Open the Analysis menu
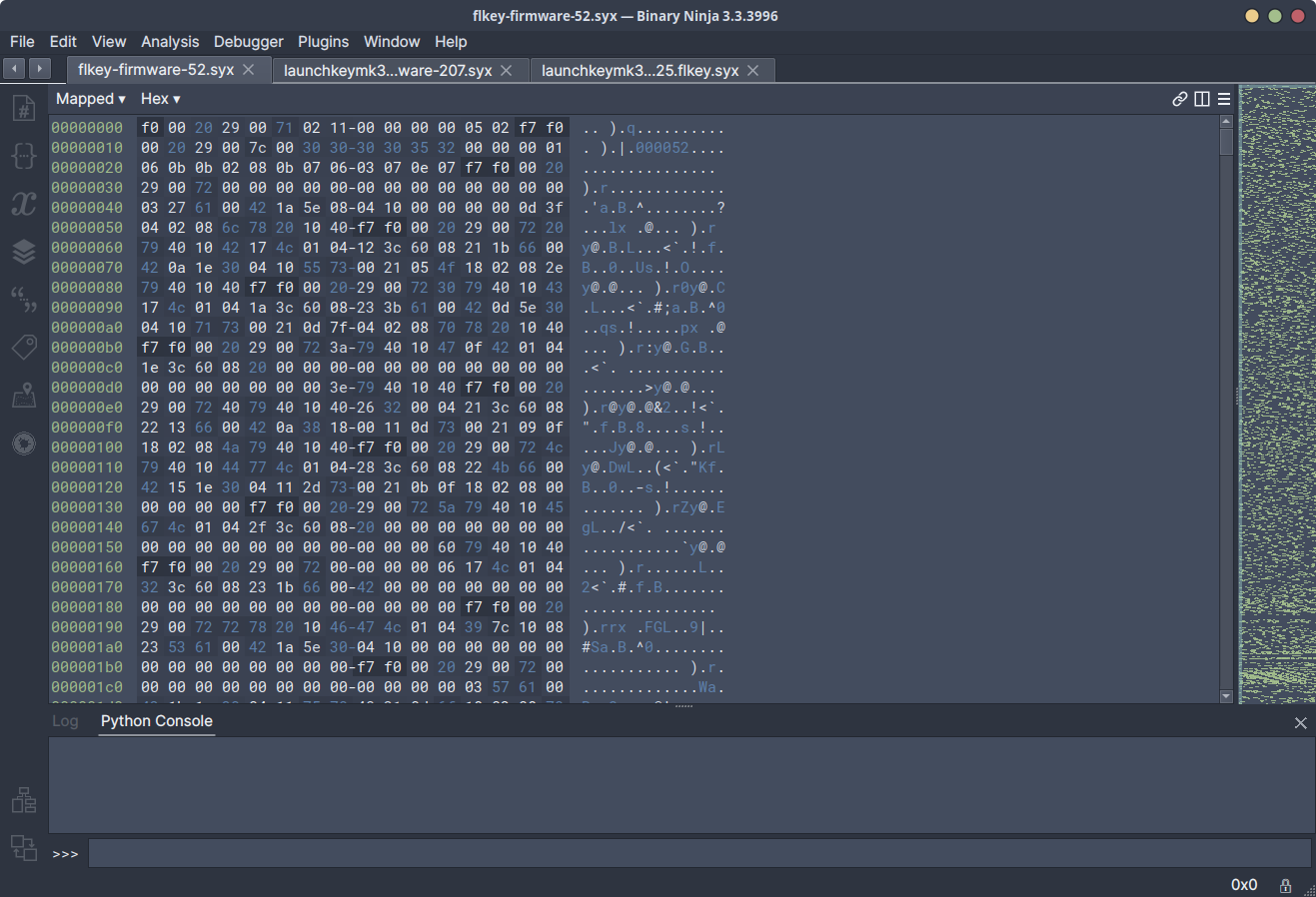The height and width of the screenshot is (897, 1316). [170, 42]
